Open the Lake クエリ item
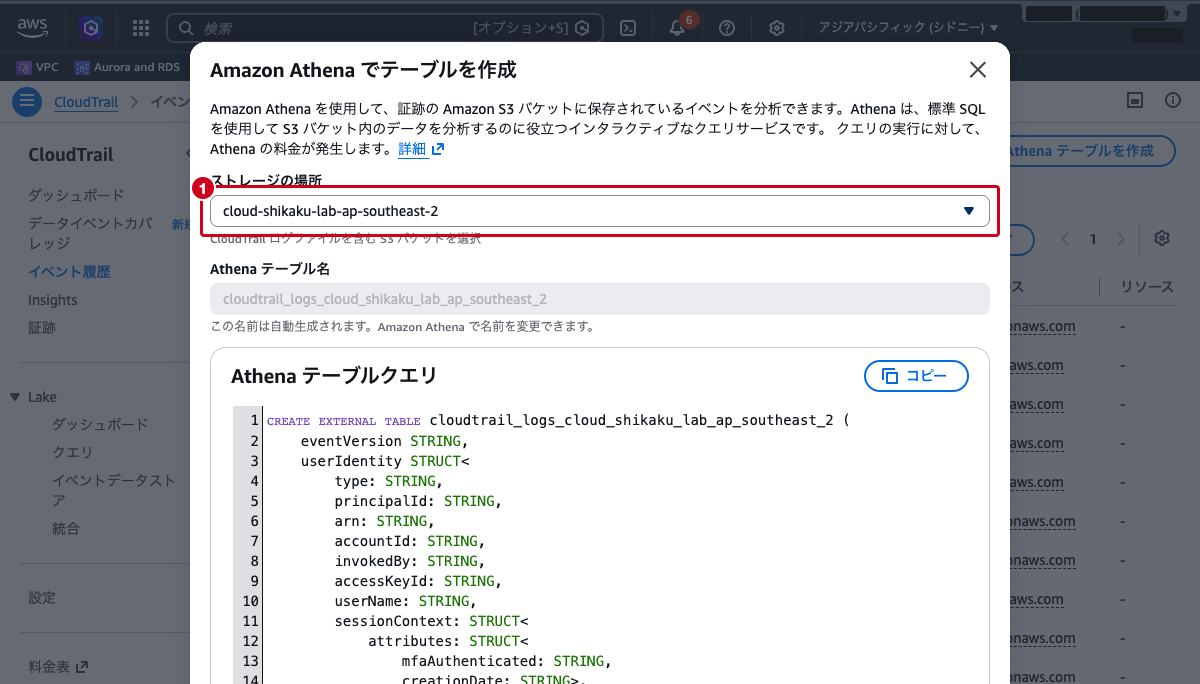 click(x=72, y=452)
